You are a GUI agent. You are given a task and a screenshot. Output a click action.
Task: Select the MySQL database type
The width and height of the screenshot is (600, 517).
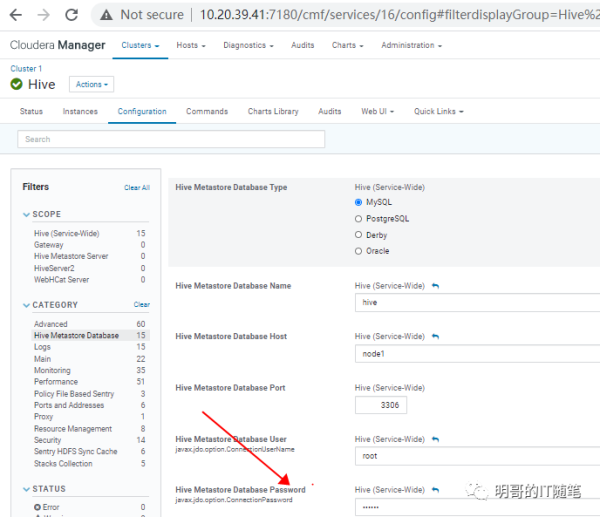pyautogui.click(x=359, y=202)
